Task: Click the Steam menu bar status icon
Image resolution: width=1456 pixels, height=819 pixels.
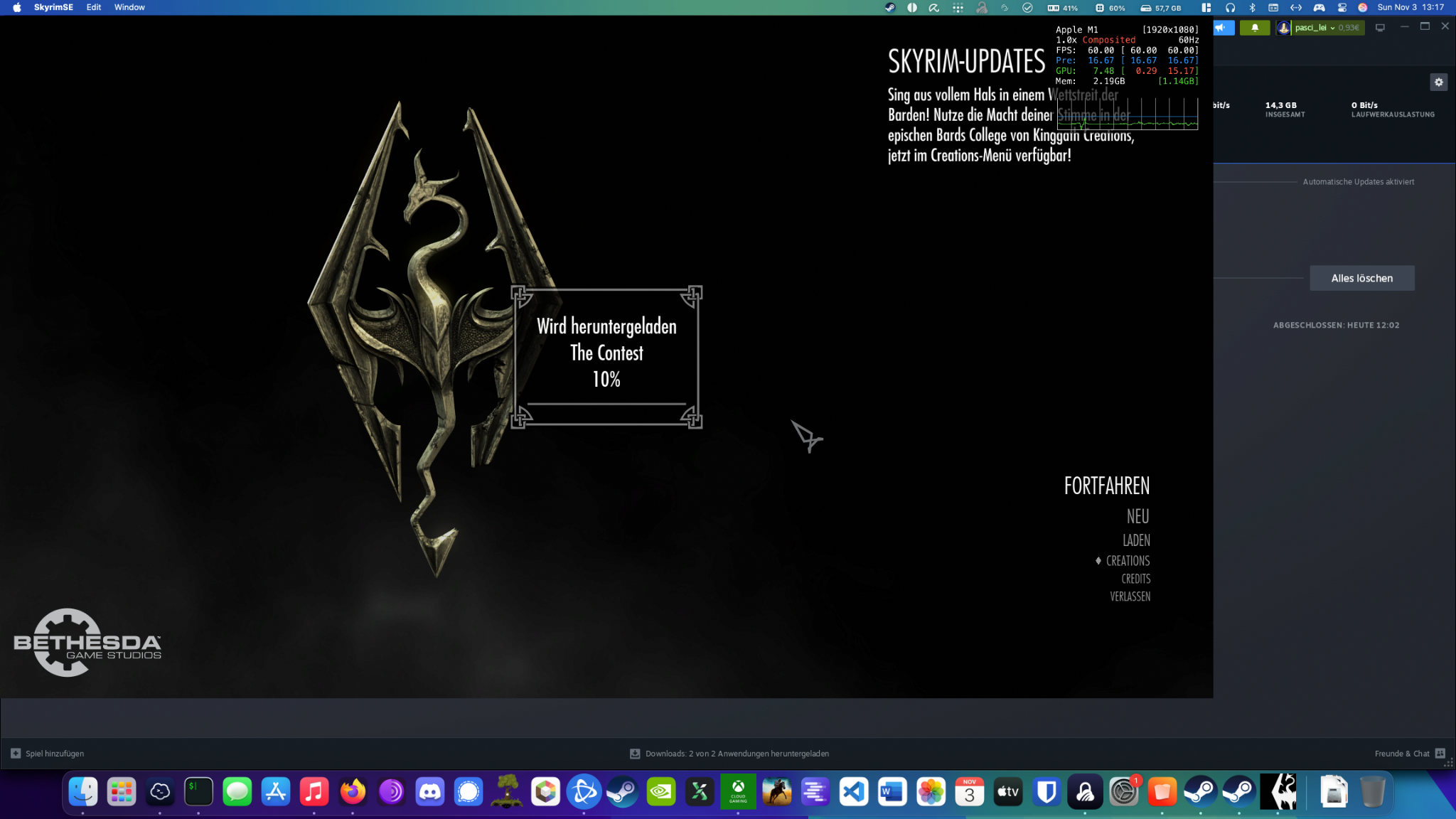Action: tap(889, 8)
